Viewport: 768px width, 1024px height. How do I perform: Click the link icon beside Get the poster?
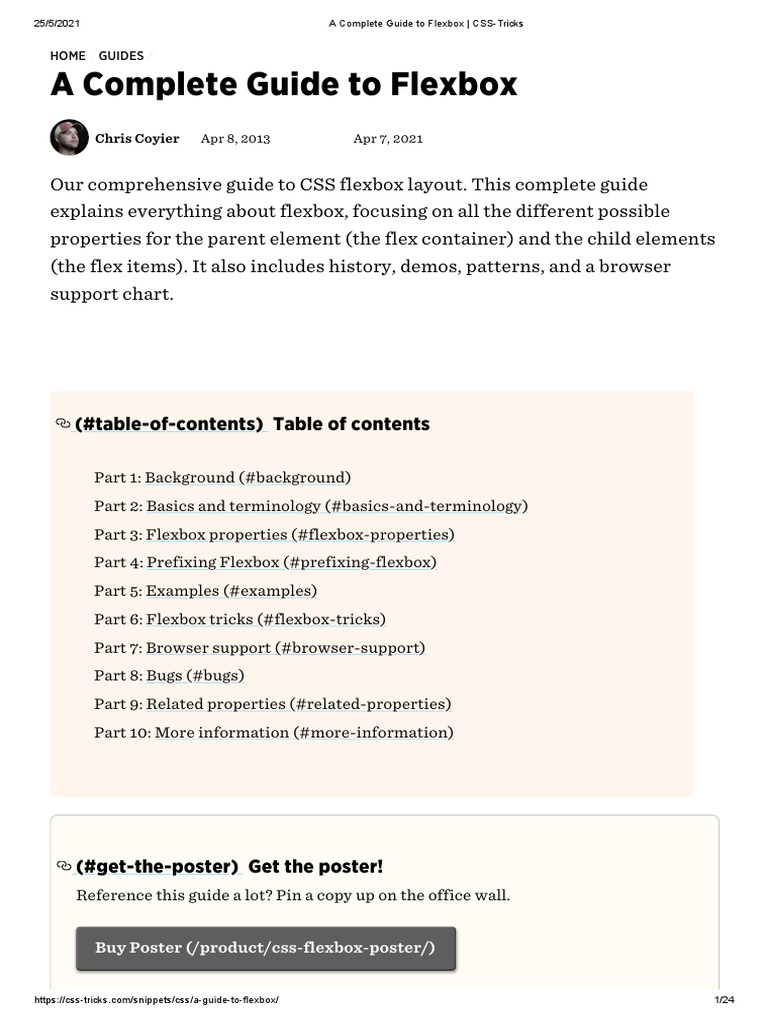[x=64, y=866]
